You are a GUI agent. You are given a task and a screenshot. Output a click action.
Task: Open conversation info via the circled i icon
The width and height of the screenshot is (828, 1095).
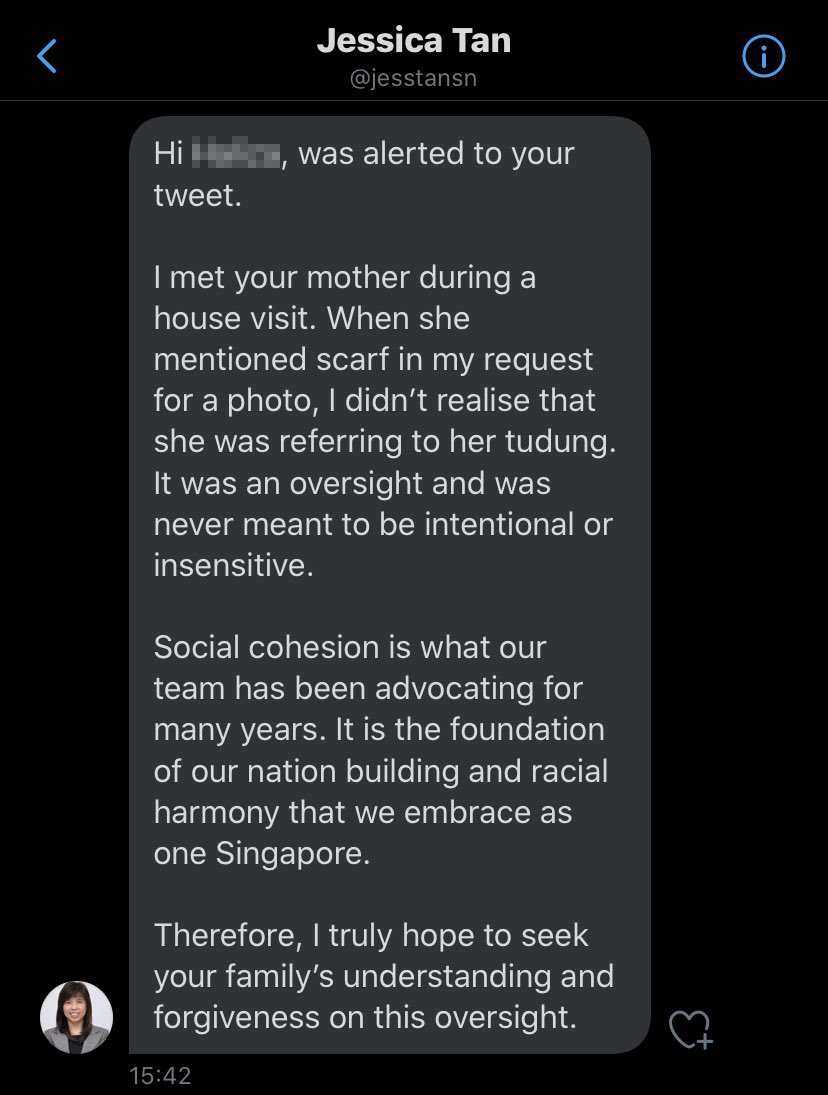click(x=764, y=57)
